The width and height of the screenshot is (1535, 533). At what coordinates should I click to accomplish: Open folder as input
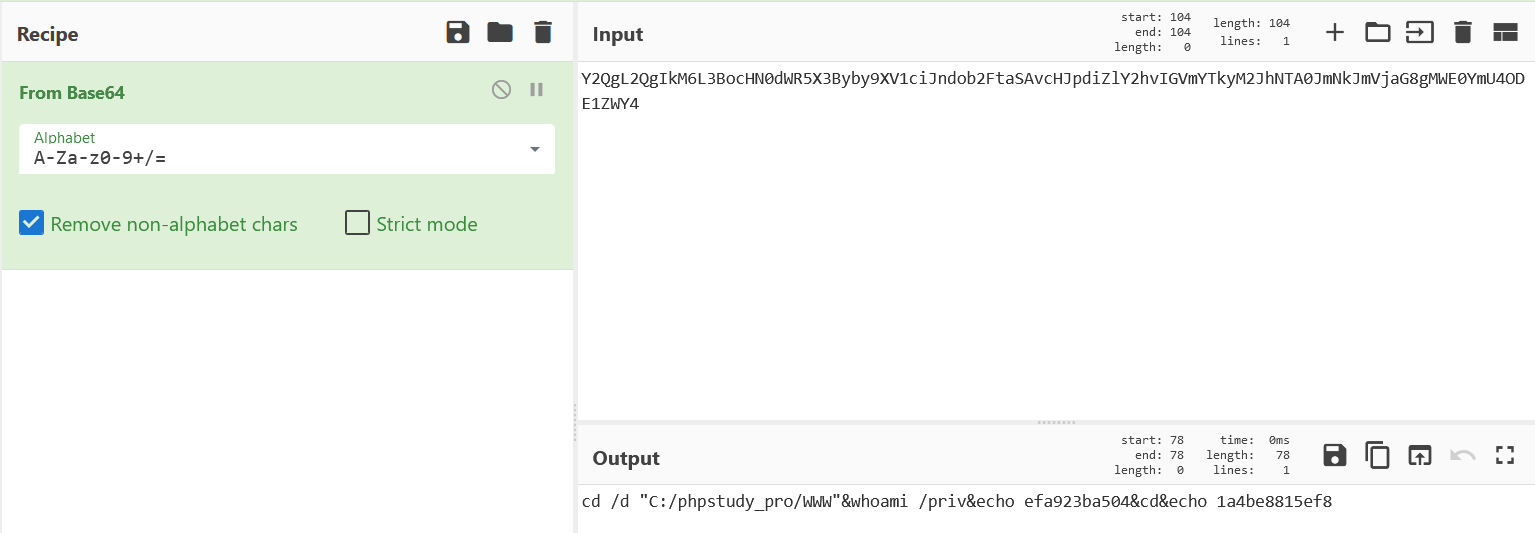(1378, 32)
